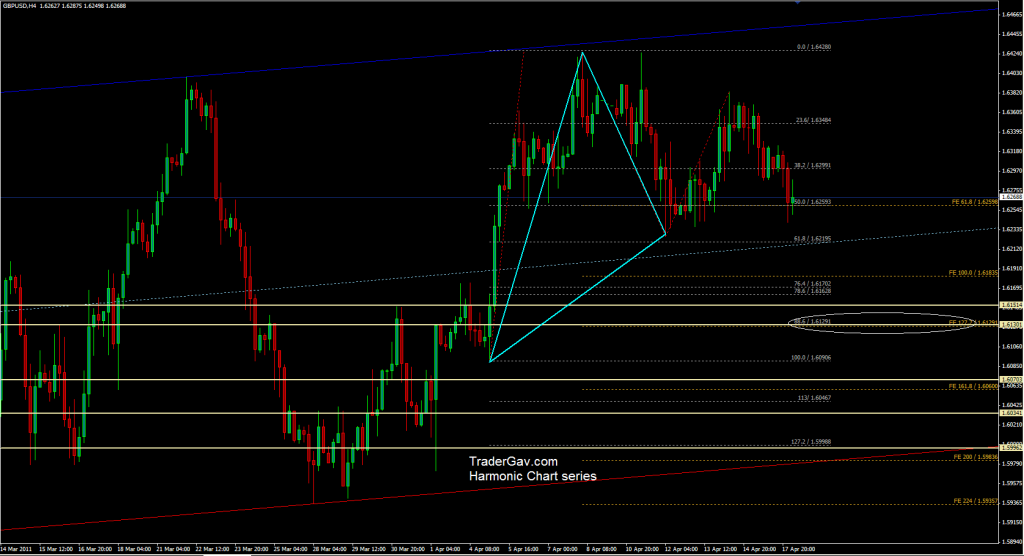
Task: Click the horizontal line price tag 1.60341
Action: coord(1012,413)
